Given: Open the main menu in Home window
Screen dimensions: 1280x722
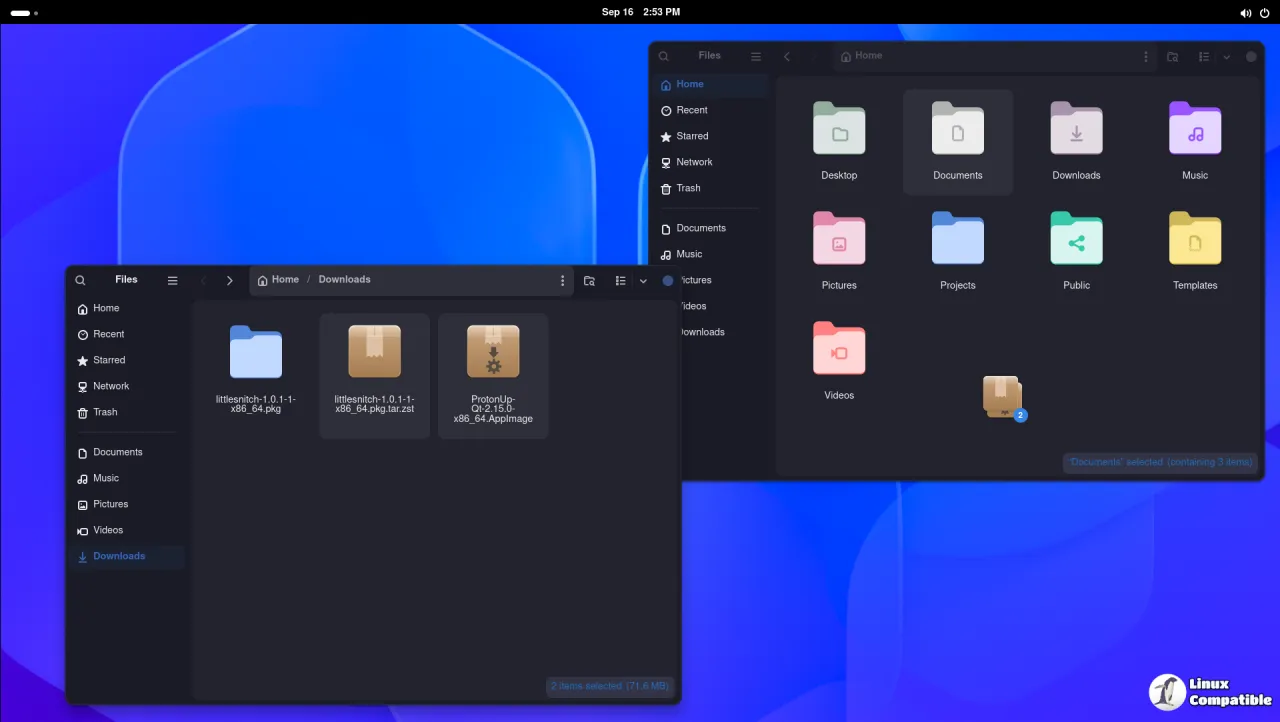Looking at the screenshot, I should (756, 57).
